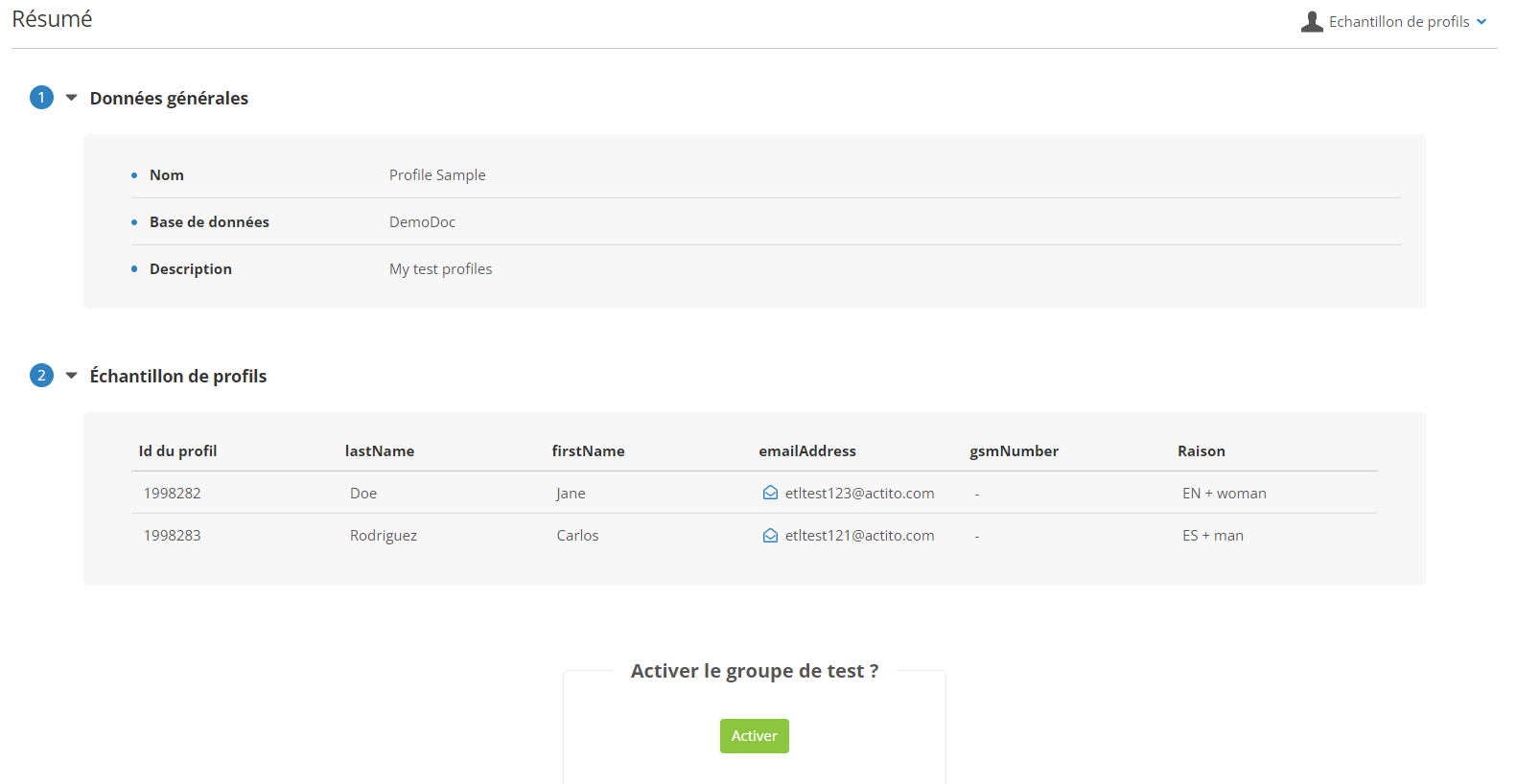This screenshot has height=784, width=1517.
Task: Click envelope icon for etltest121@actito.com
Action: click(x=770, y=536)
